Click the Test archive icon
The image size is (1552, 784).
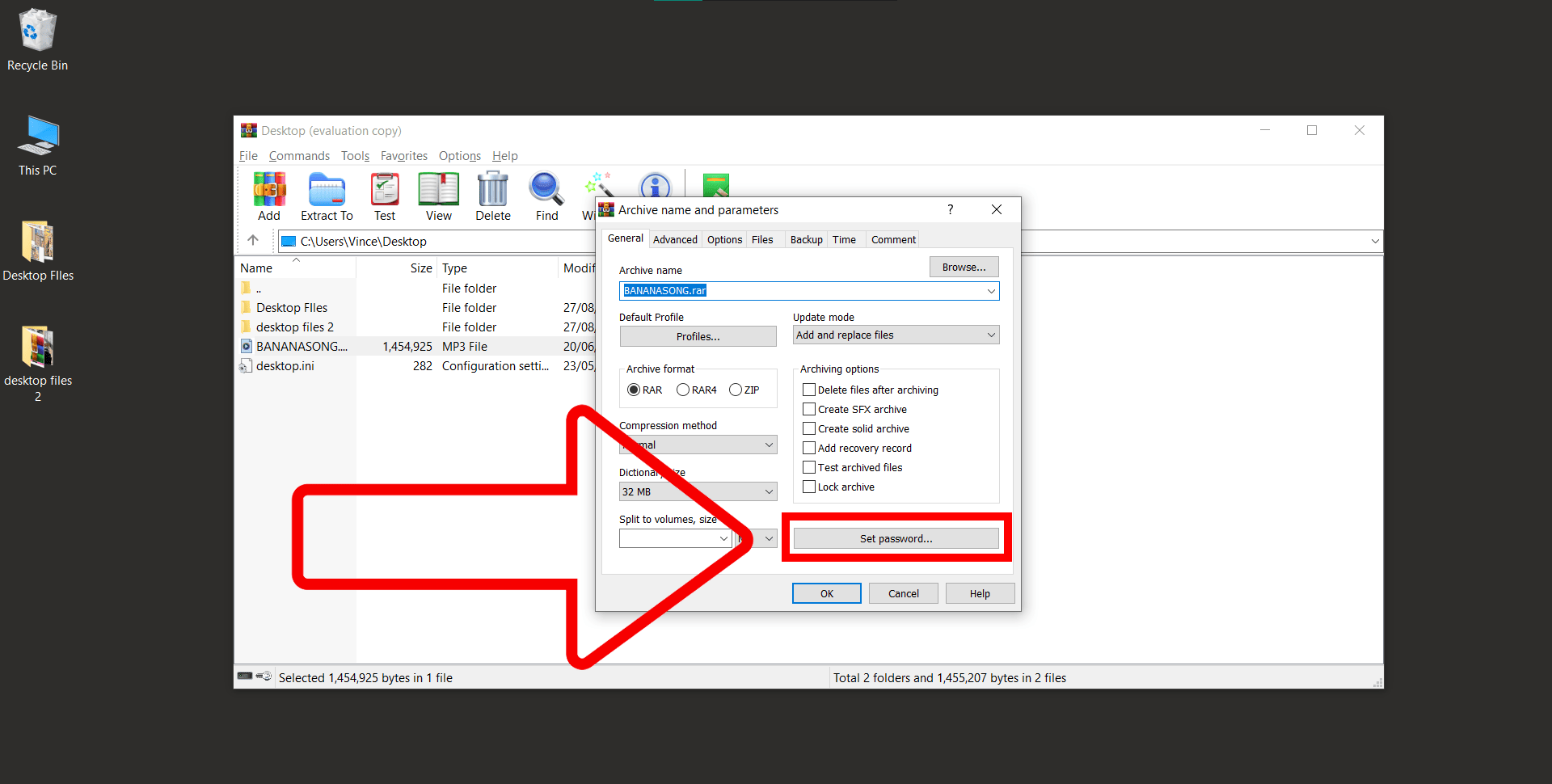pos(385,194)
